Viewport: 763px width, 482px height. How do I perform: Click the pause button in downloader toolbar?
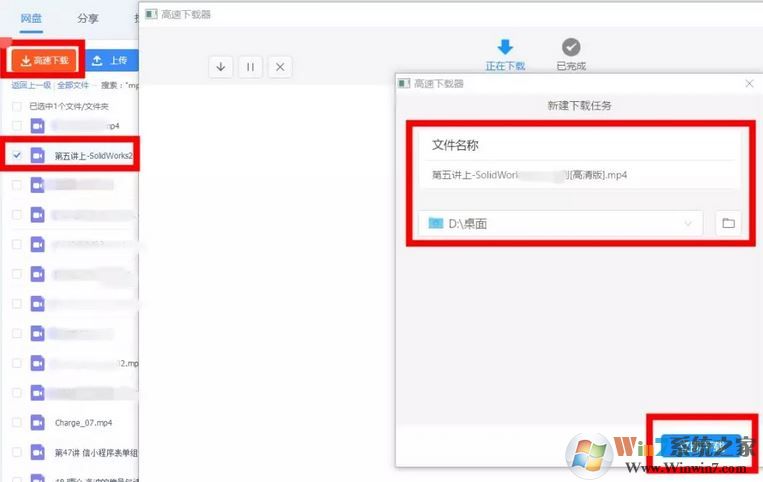tap(250, 67)
